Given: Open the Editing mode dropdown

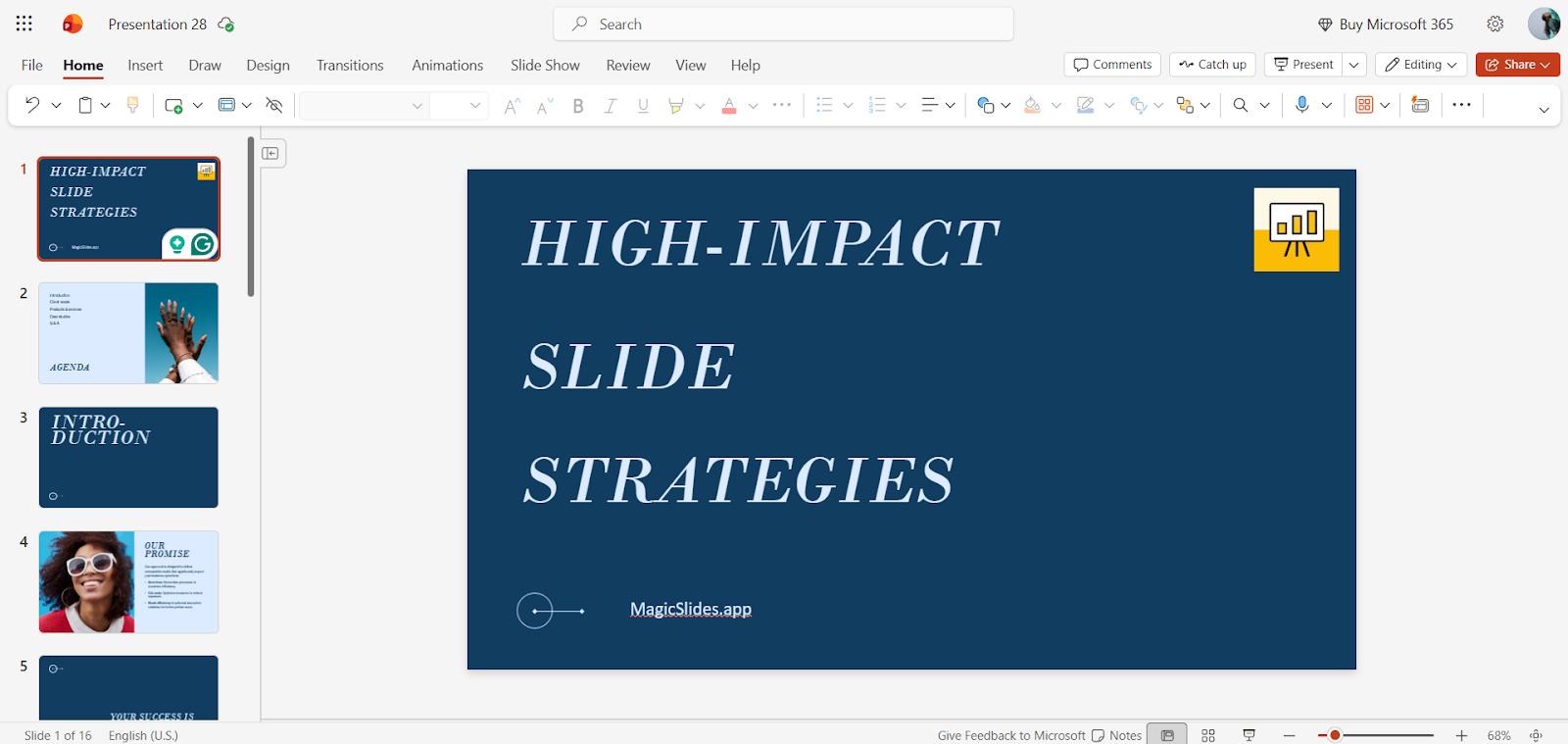Looking at the screenshot, I should pos(1421,65).
